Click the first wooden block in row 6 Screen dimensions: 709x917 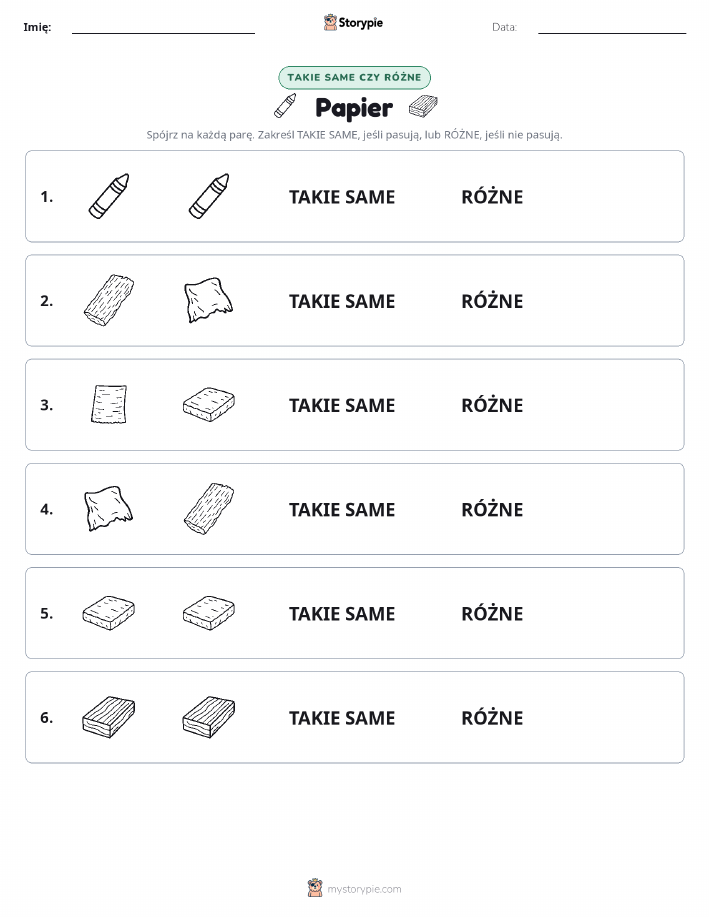tap(109, 717)
